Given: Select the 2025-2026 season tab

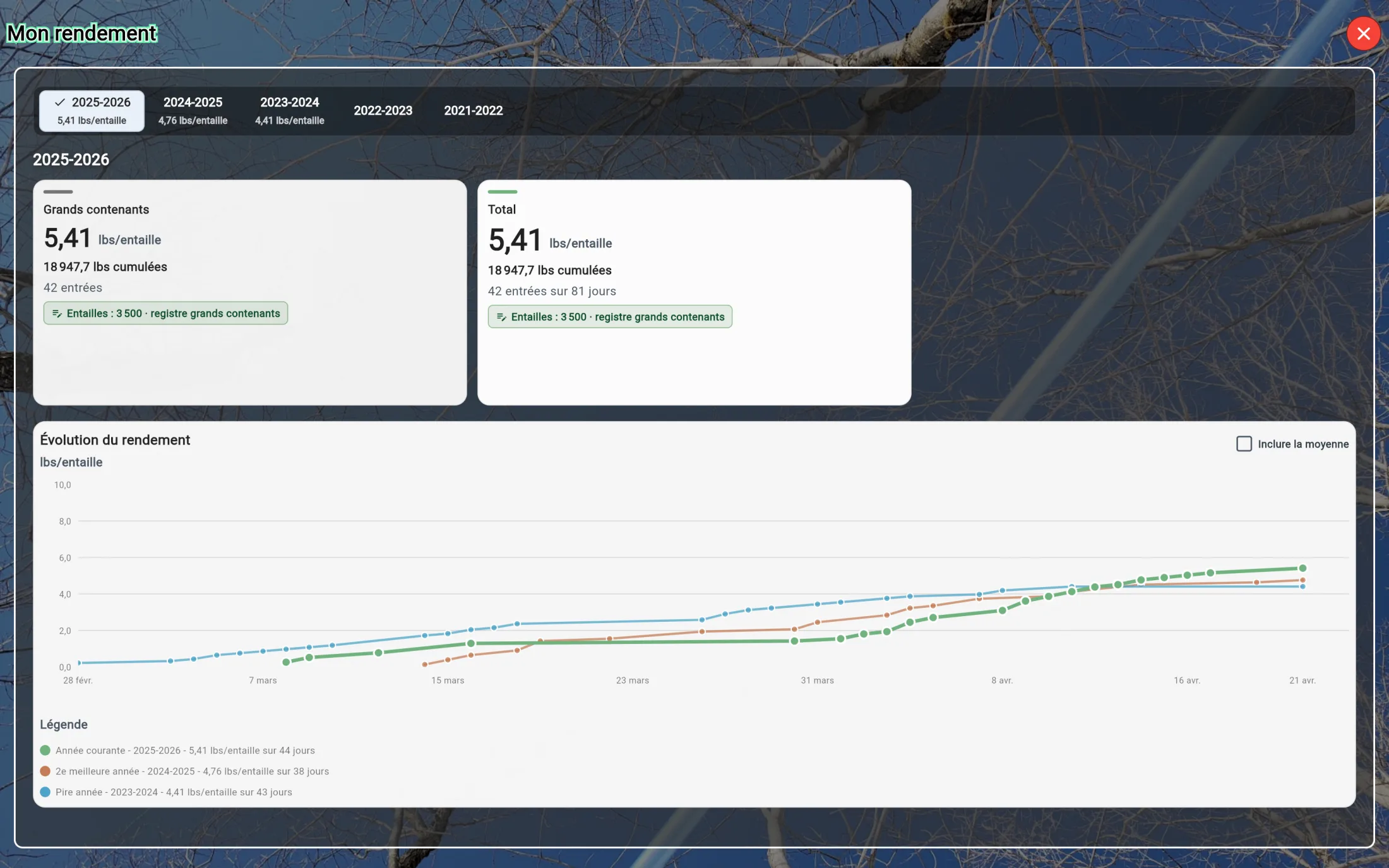Looking at the screenshot, I should (x=92, y=110).
